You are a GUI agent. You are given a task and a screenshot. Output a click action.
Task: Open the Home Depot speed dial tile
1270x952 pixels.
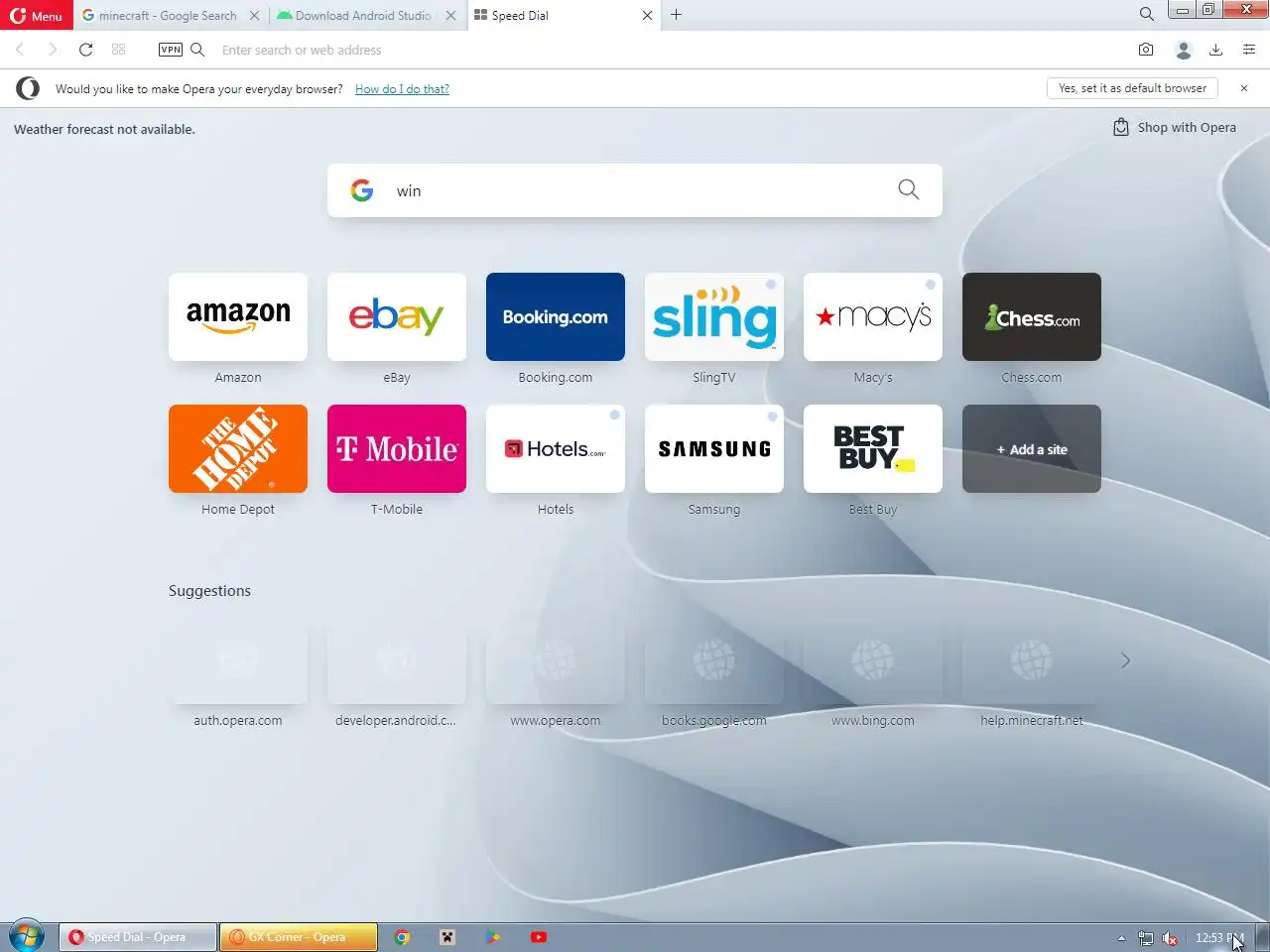pyautogui.click(x=238, y=448)
